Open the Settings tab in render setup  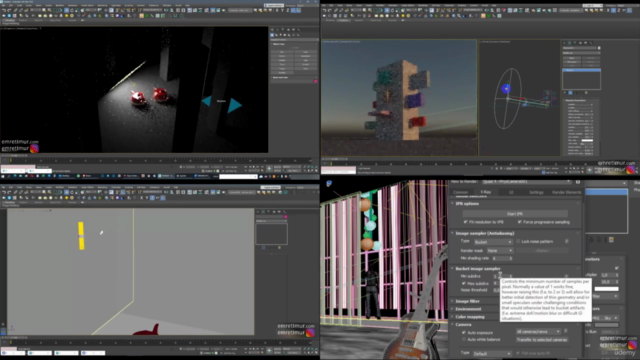pos(536,192)
